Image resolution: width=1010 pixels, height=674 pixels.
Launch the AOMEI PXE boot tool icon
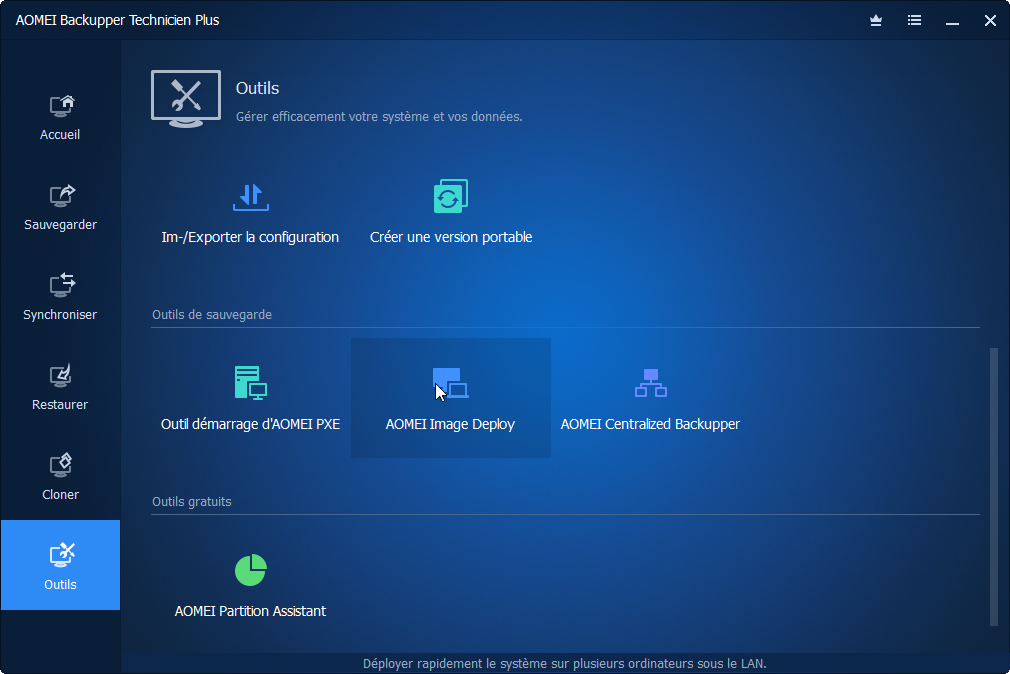(251, 383)
